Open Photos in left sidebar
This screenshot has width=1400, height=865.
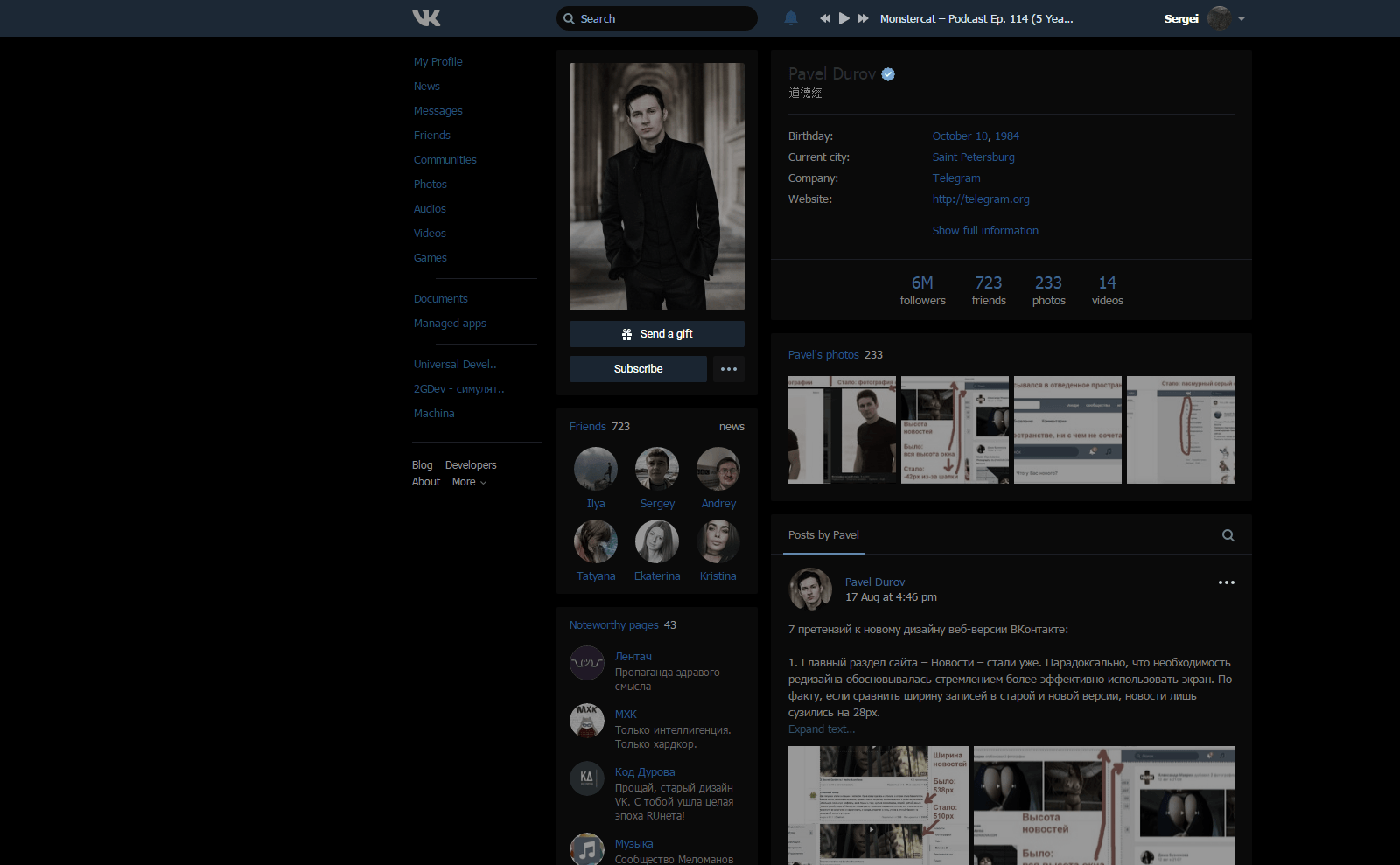[430, 185]
